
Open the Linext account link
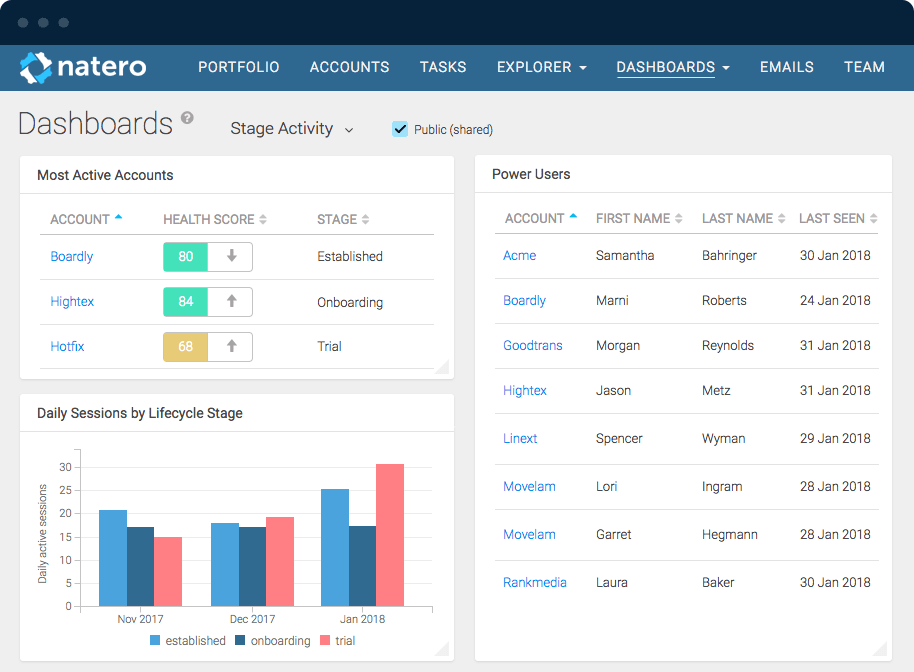pos(520,438)
